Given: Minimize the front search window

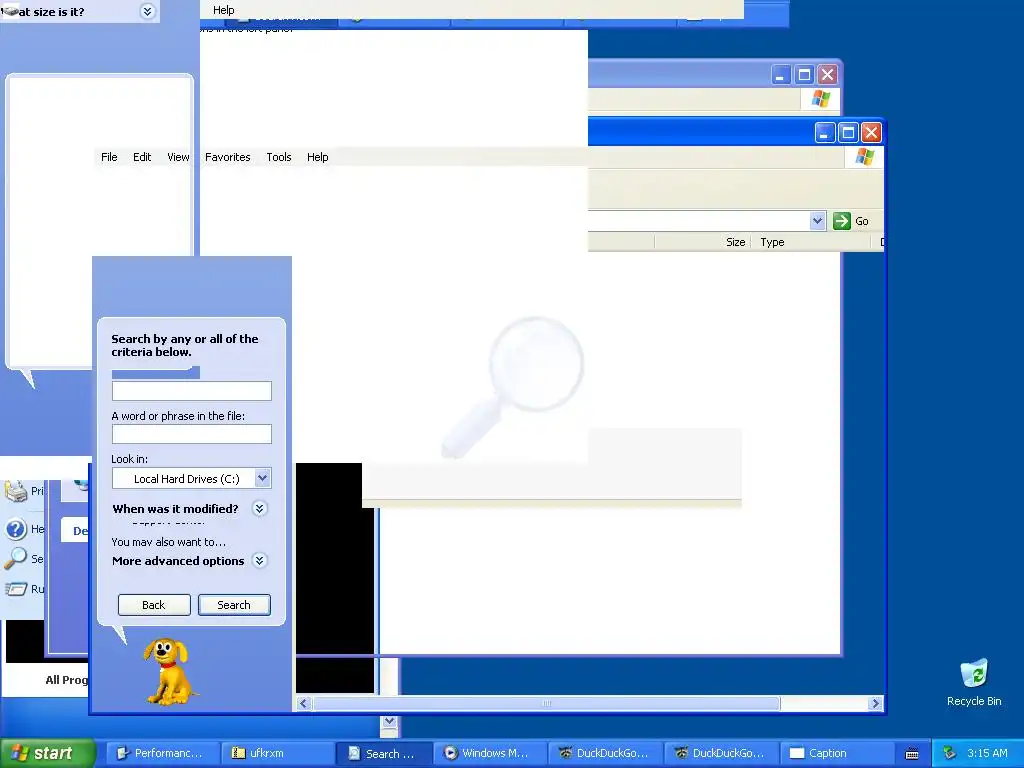Looking at the screenshot, I should click(825, 133).
